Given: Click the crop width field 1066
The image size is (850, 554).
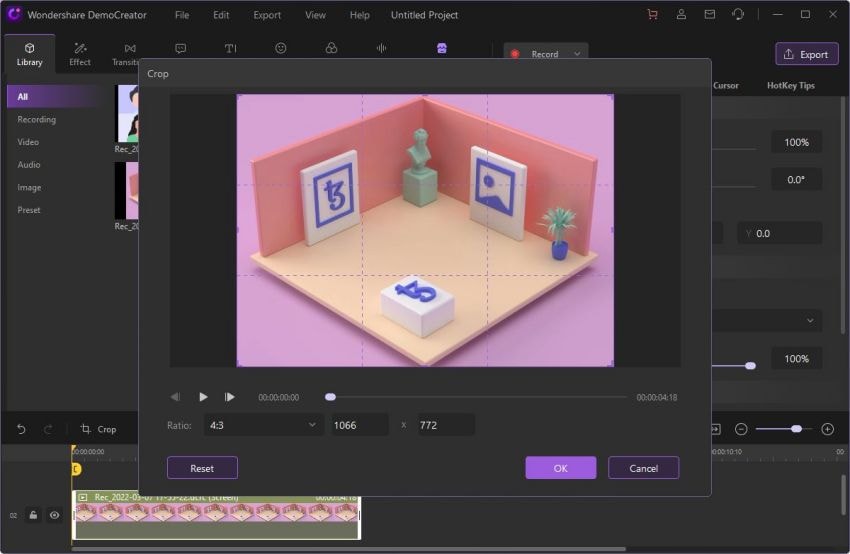Looking at the screenshot, I should click(360, 425).
